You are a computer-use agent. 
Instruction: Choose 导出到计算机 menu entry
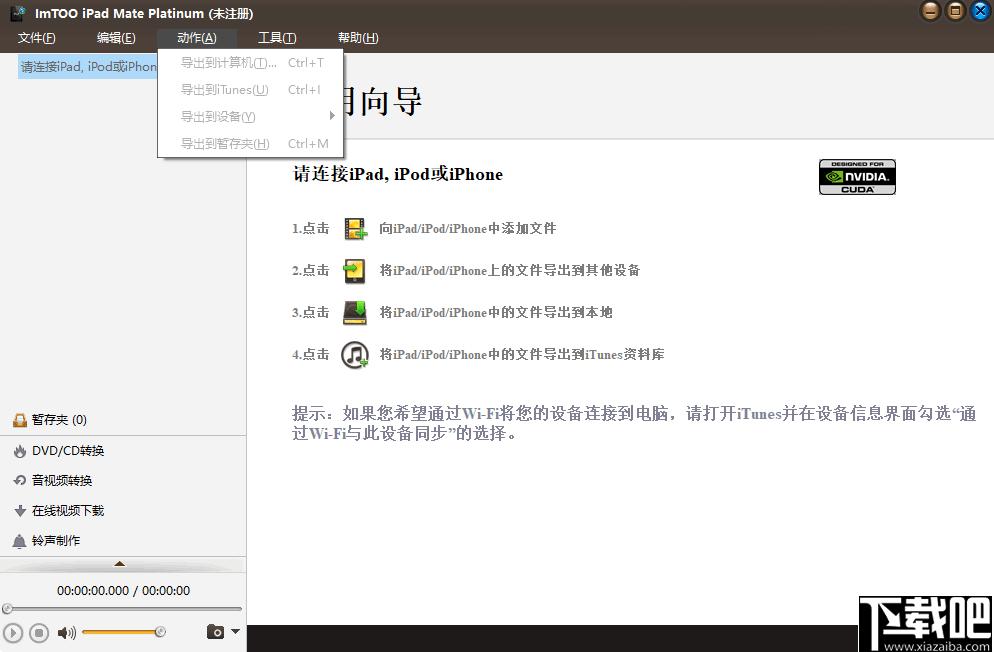pos(250,63)
